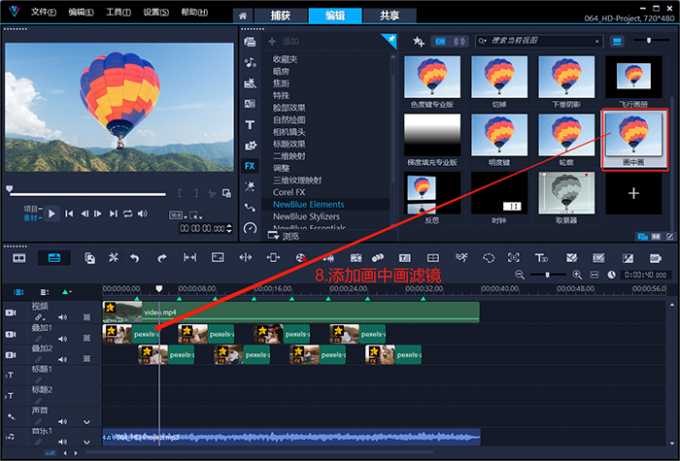Open the 工具 Tools menu
Image resolution: width=680 pixels, height=461 pixels.
(118, 12)
